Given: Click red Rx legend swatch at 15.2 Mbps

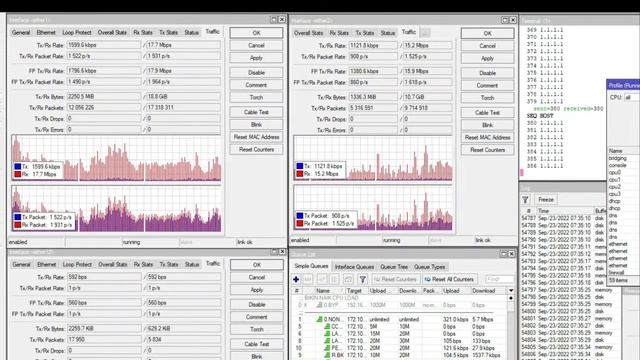Looking at the screenshot, I should (300, 174).
